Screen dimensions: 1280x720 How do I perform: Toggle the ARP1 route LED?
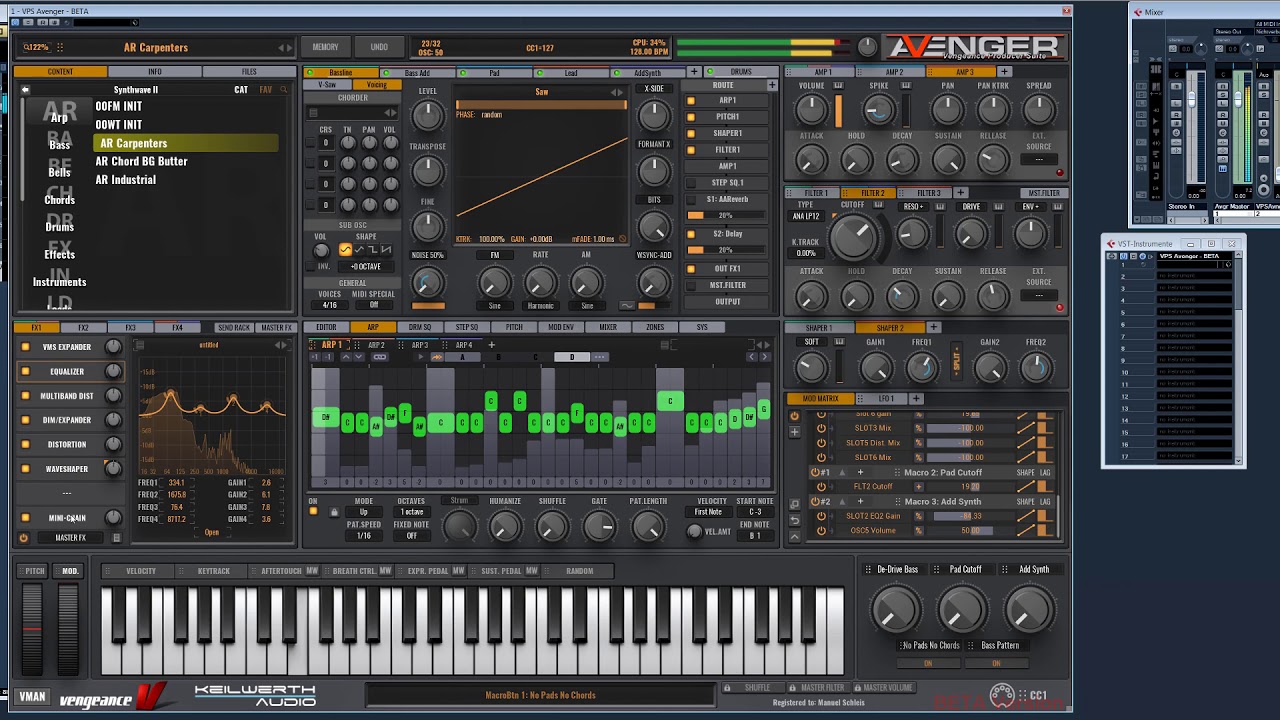tap(691, 100)
